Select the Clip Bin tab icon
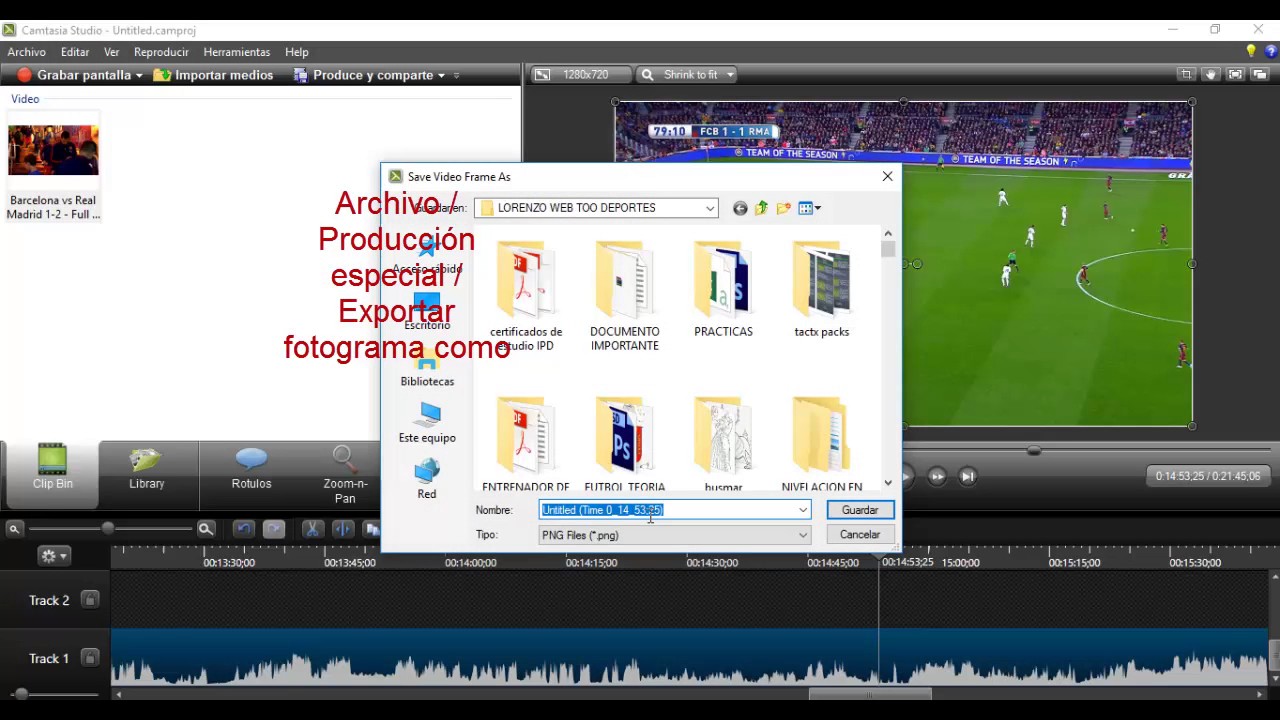Screen dimensions: 1280x720 pyautogui.click(x=52, y=460)
